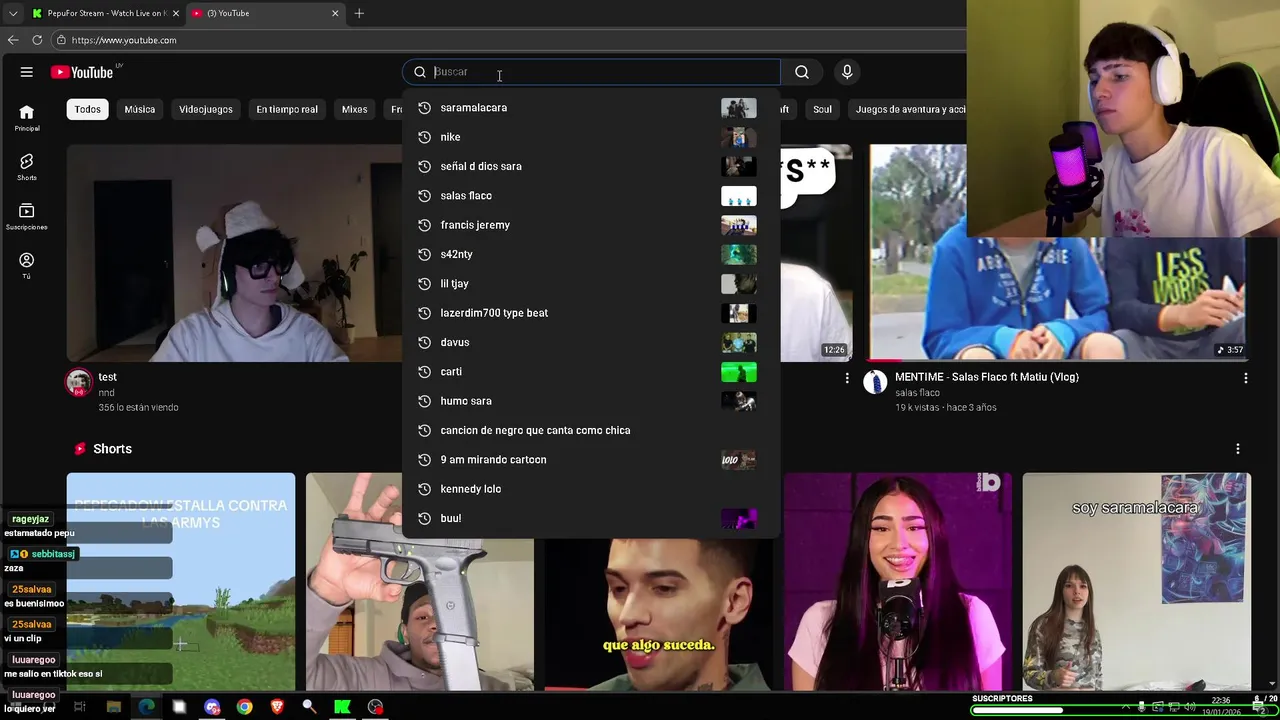Choose cancion de negro suggestion
The height and width of the screenshot is (720, 1280).
591,430
